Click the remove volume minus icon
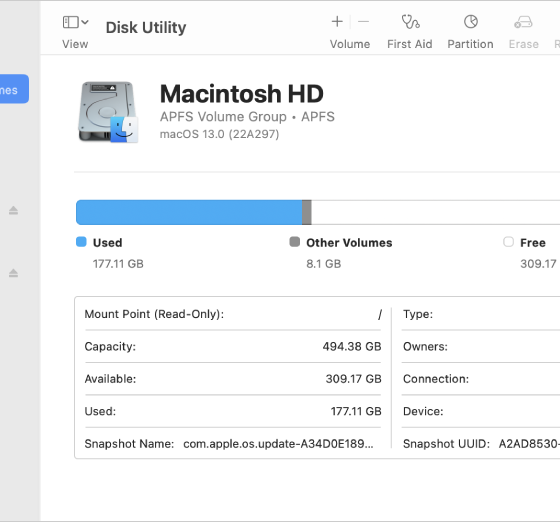 [x=363, y=22]
